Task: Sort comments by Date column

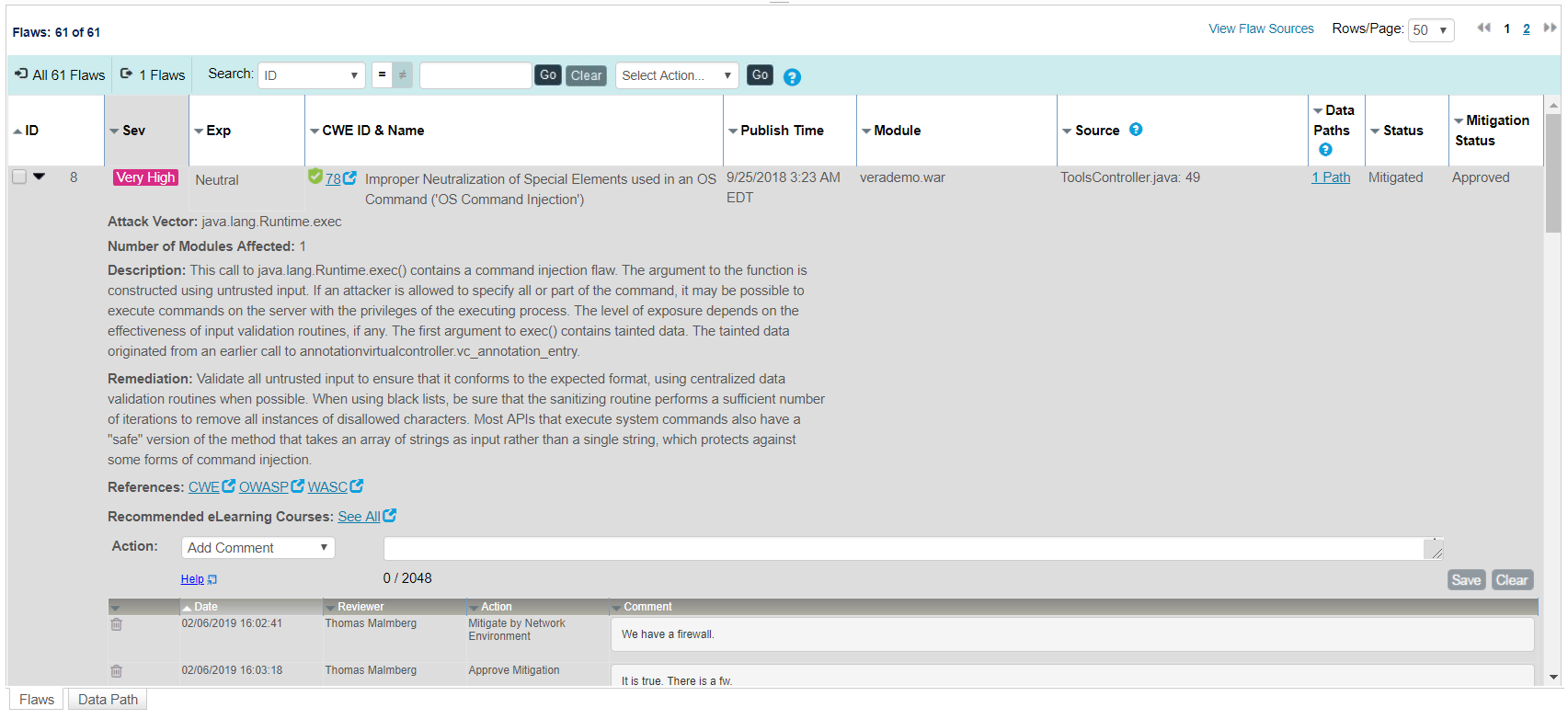Action: (200, 607)
